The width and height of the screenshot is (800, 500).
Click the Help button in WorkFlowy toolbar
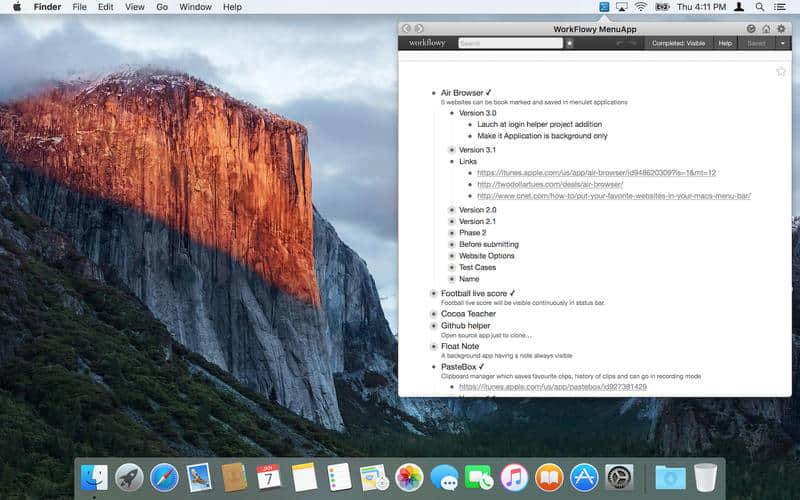[x=725, y=43]
